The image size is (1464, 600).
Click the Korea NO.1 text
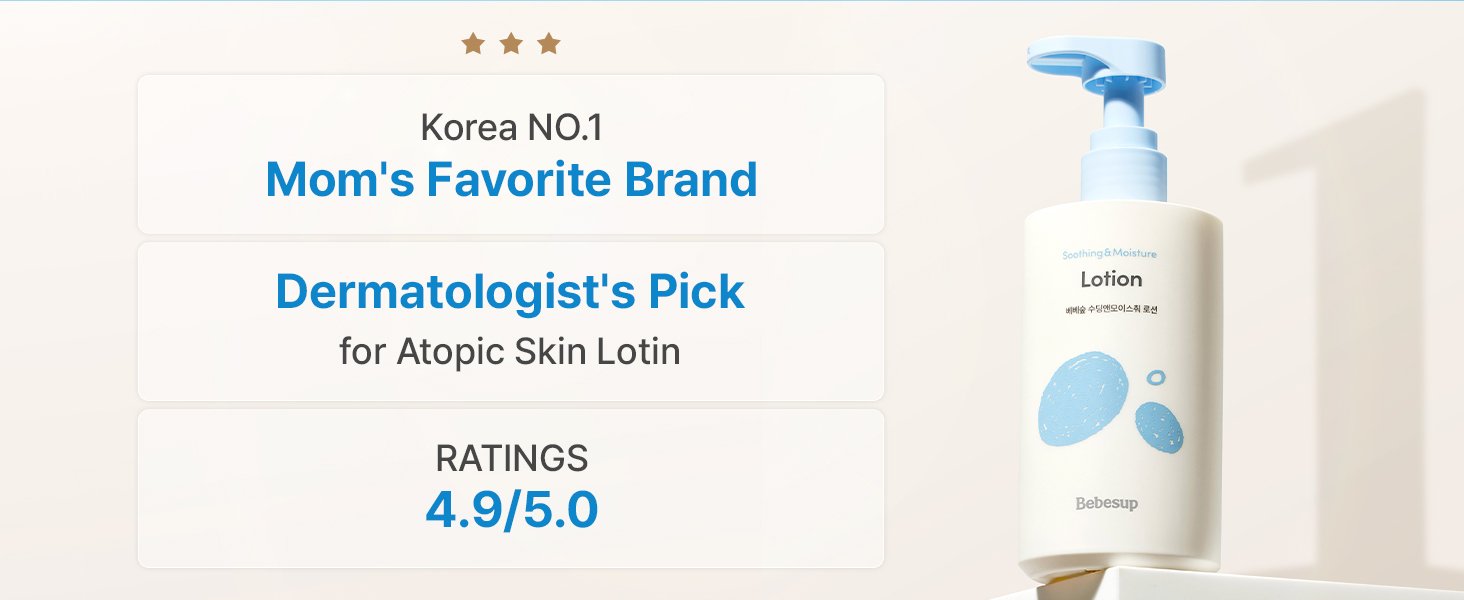511,127
